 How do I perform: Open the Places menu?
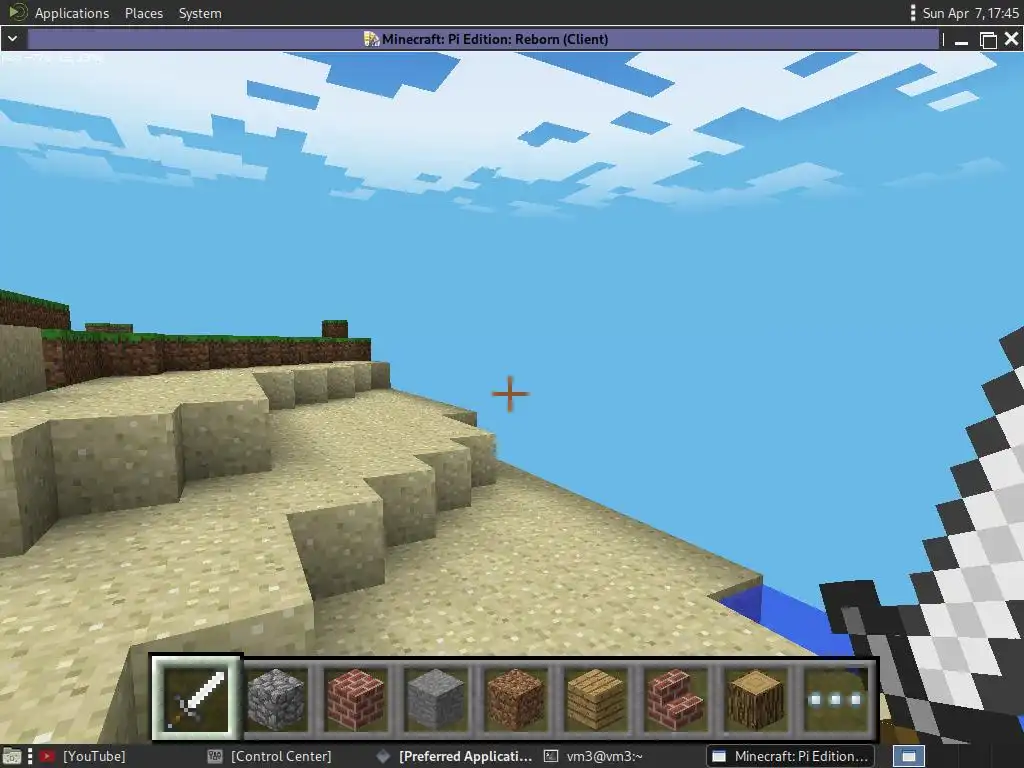coord(144,13)
